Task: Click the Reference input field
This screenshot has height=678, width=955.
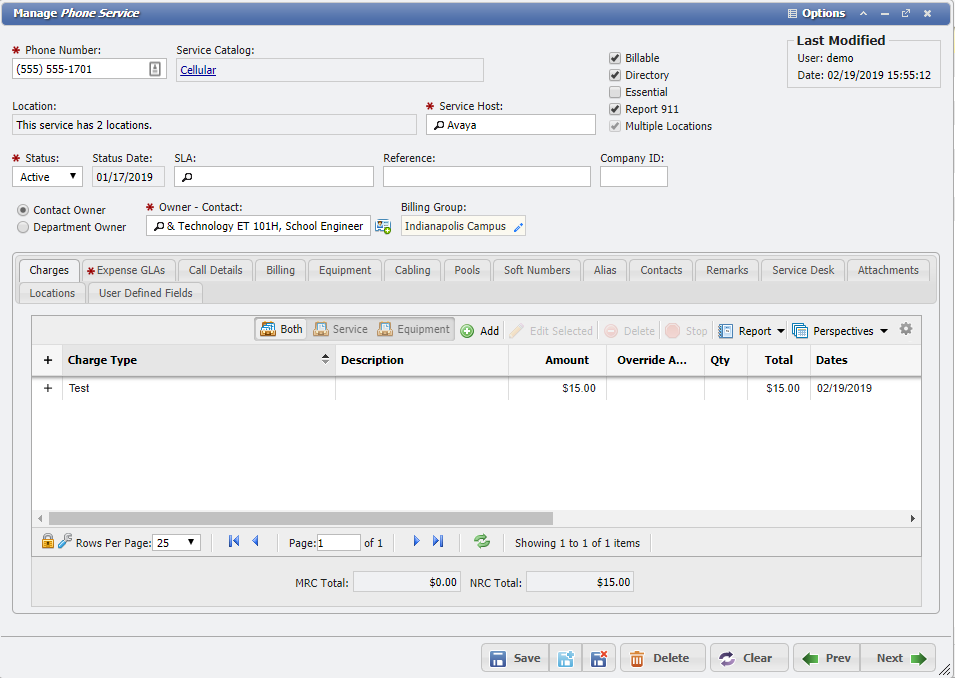Action: [487, 176]
